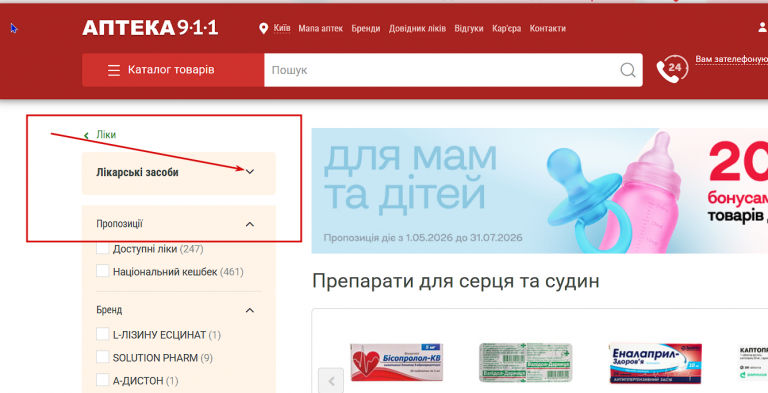Click into the Пошук search field

coord(441,70)
